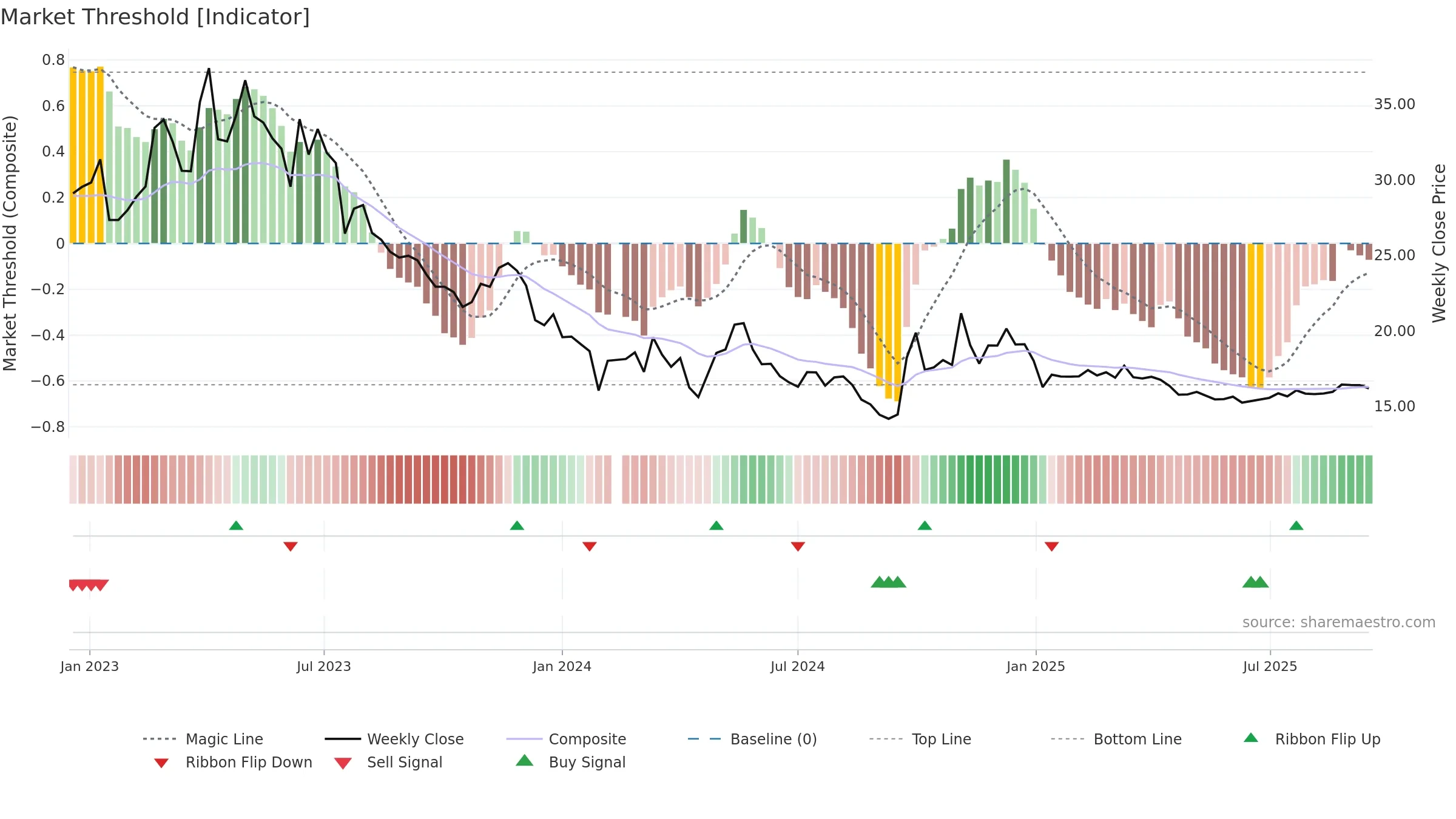Click the red ribbon flip down triangle just after Jan 2024

tap(590, 546)
